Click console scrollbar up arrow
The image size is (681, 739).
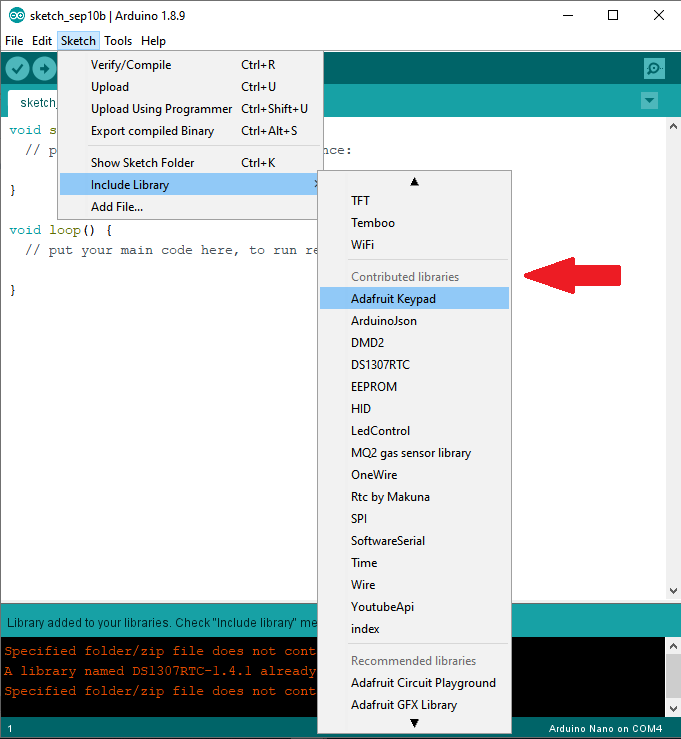click(673, 646)
